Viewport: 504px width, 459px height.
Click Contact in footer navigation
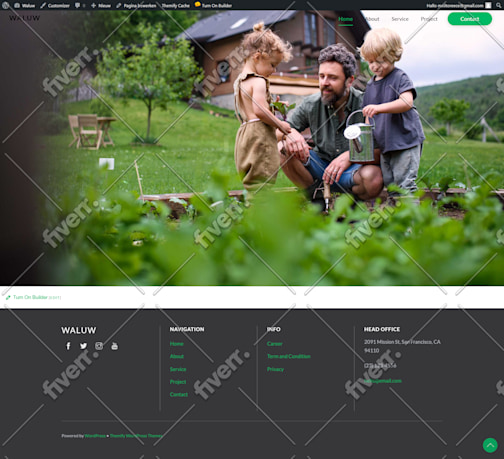click(x=179, y=394)
